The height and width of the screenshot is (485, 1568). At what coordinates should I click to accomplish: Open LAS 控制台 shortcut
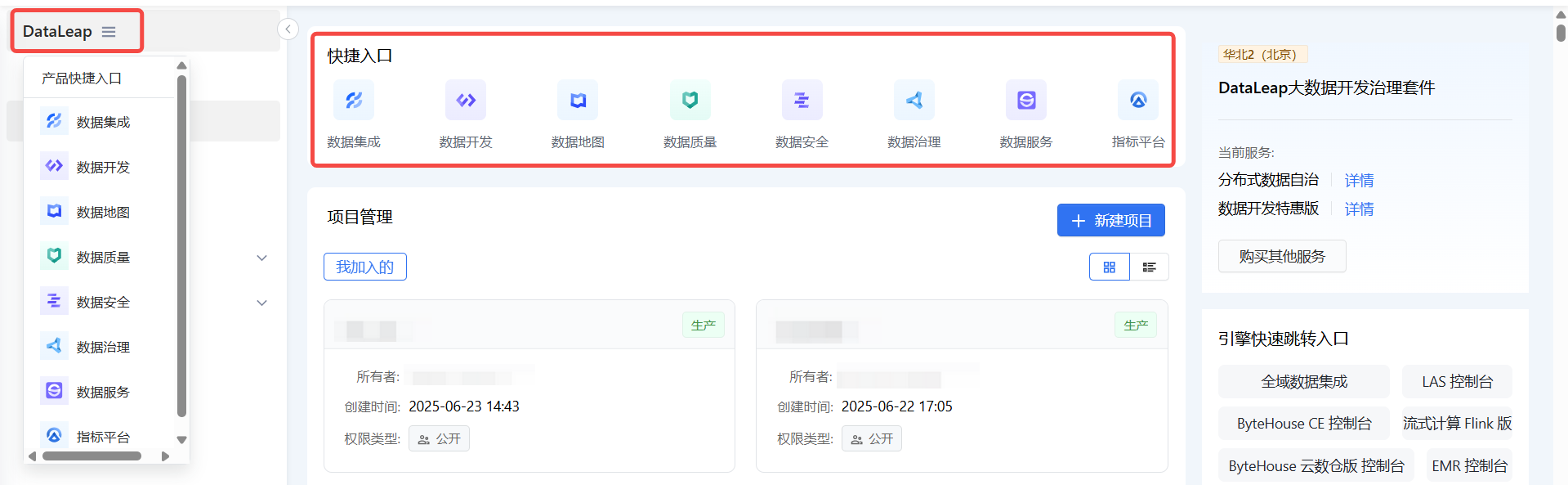1457,381
